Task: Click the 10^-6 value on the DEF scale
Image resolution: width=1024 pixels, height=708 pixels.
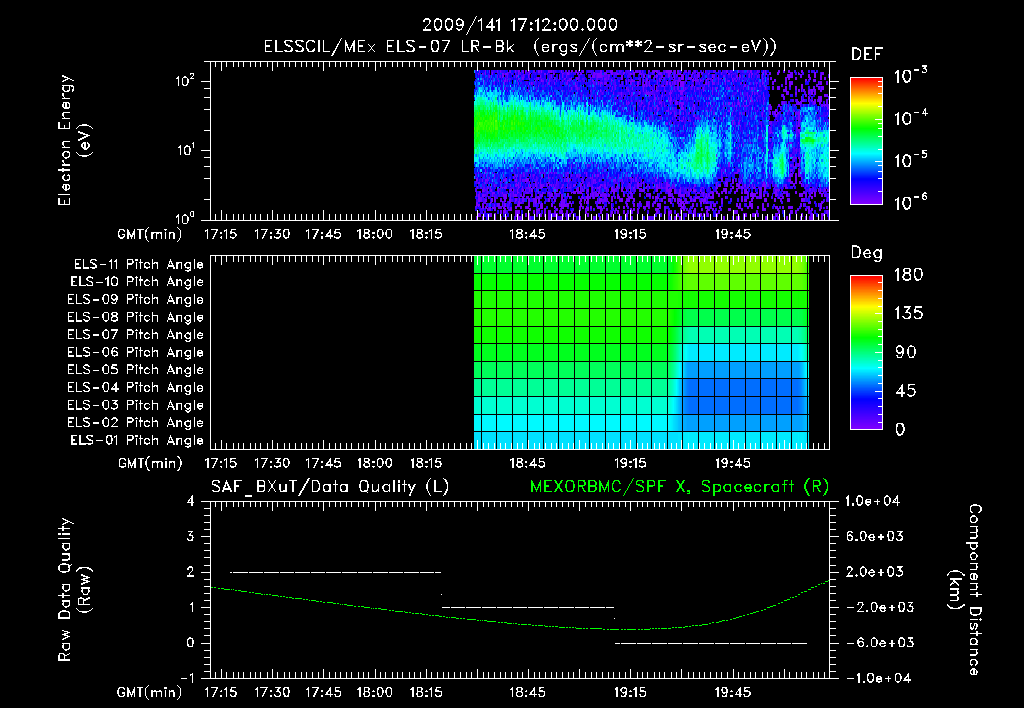Action: (x=910, y=202)
